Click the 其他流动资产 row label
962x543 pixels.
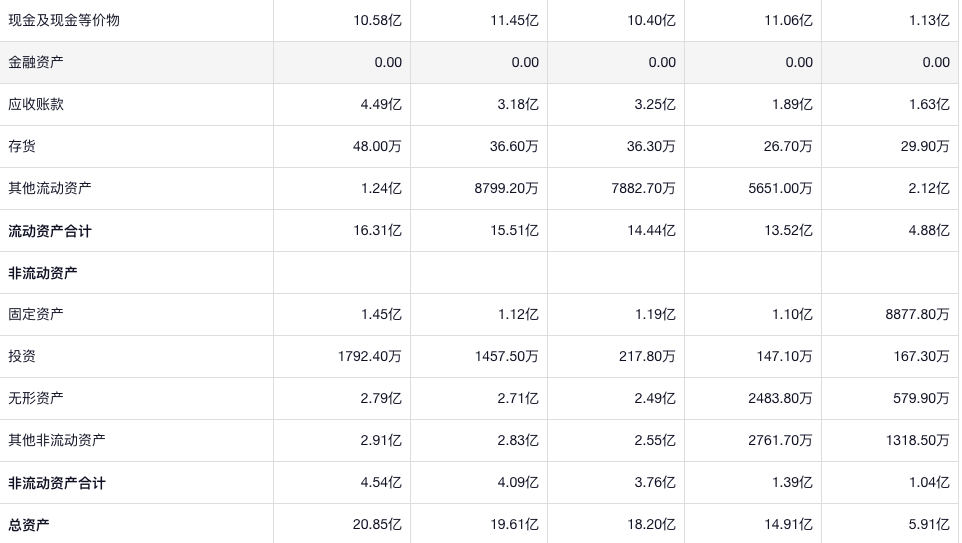50,188
